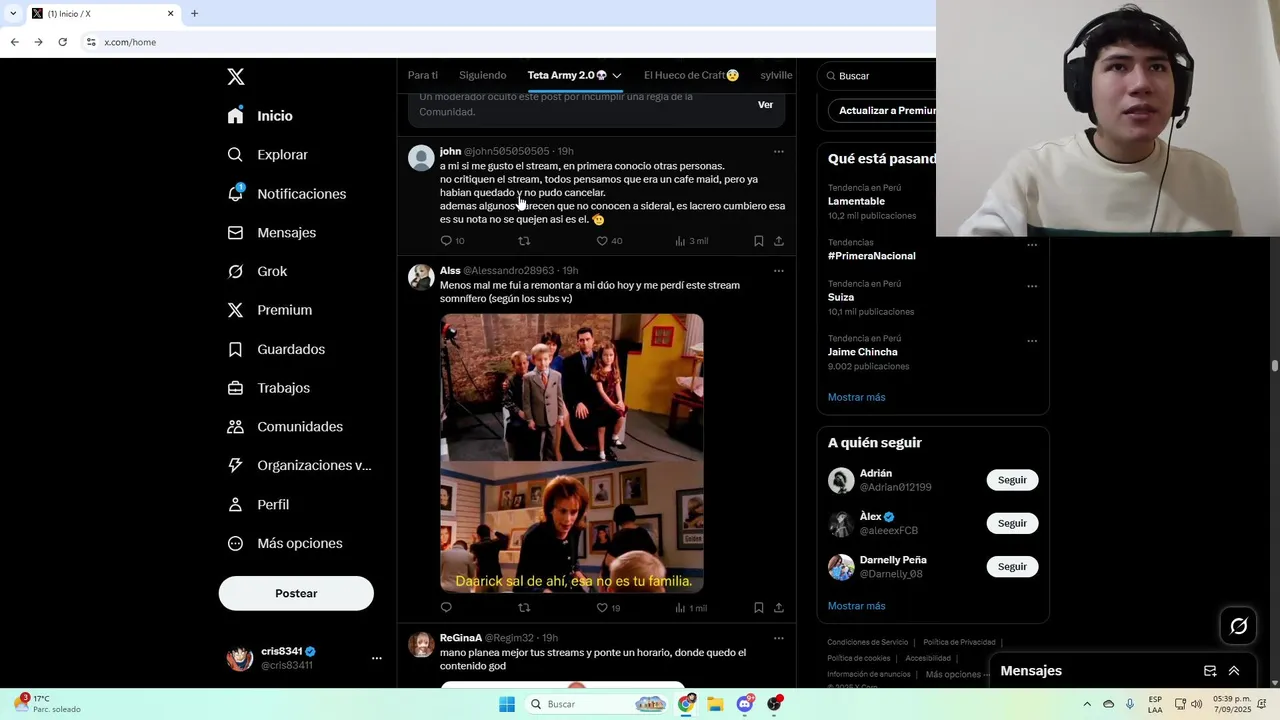Click the X logo in the sidebar
Viewport: 1280px width, 720px height.
pyautogui.click(x=236, y=77)
